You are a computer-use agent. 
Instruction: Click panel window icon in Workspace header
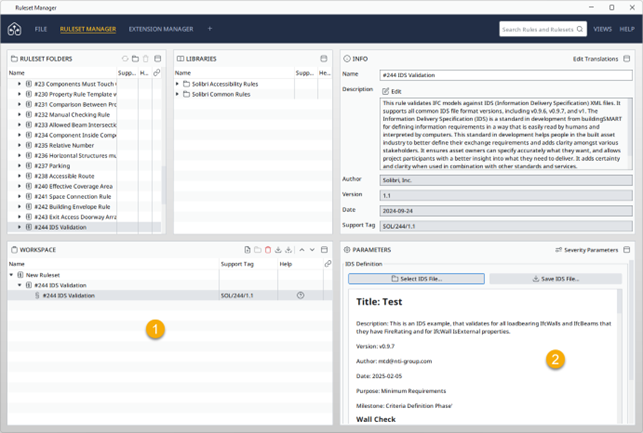(x=324, y=250)
